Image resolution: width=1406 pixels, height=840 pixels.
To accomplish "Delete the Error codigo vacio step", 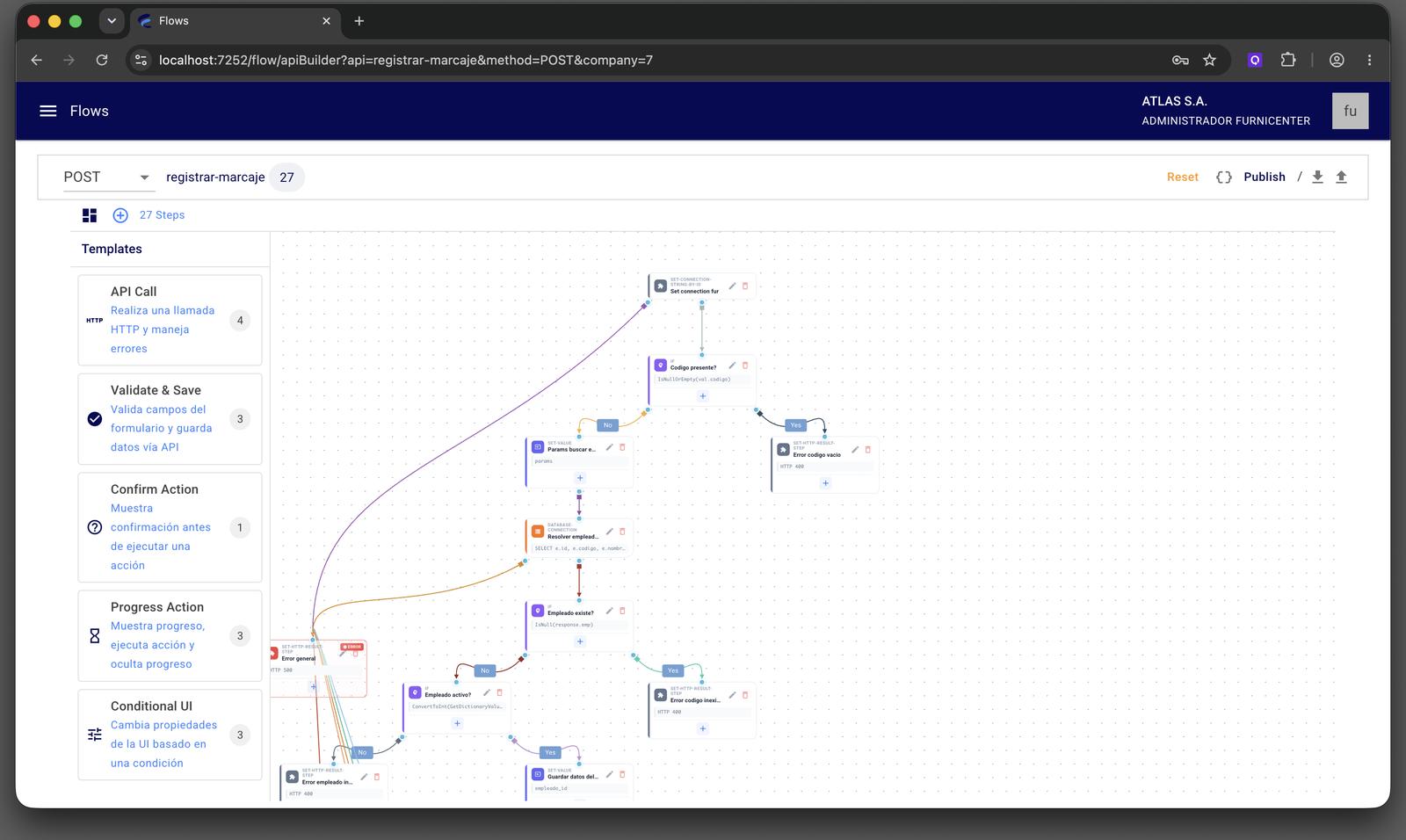I will pos(868,449).
